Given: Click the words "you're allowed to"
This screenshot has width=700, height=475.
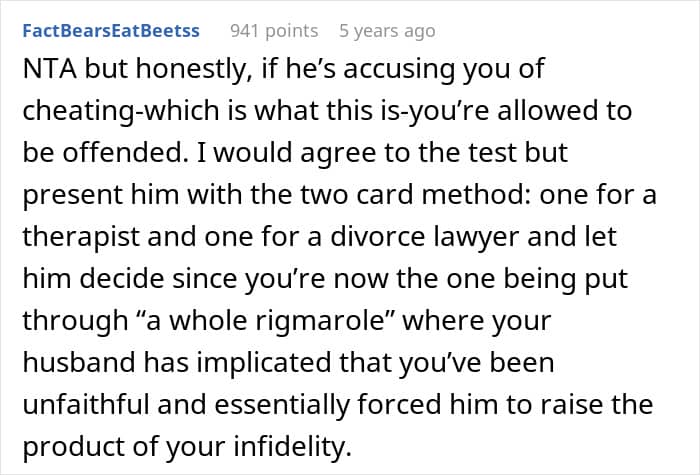Looking at the screenshot, I should pos(552,111).
